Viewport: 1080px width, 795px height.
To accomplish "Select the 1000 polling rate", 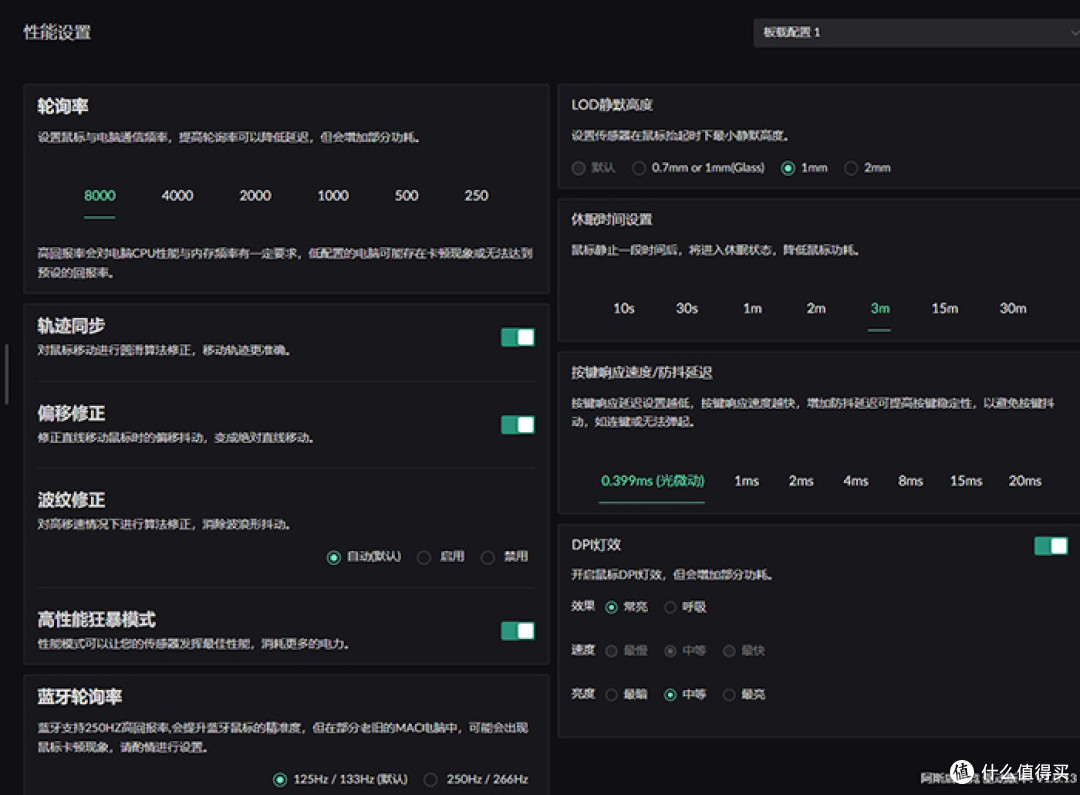I will (x=333, y=196).
